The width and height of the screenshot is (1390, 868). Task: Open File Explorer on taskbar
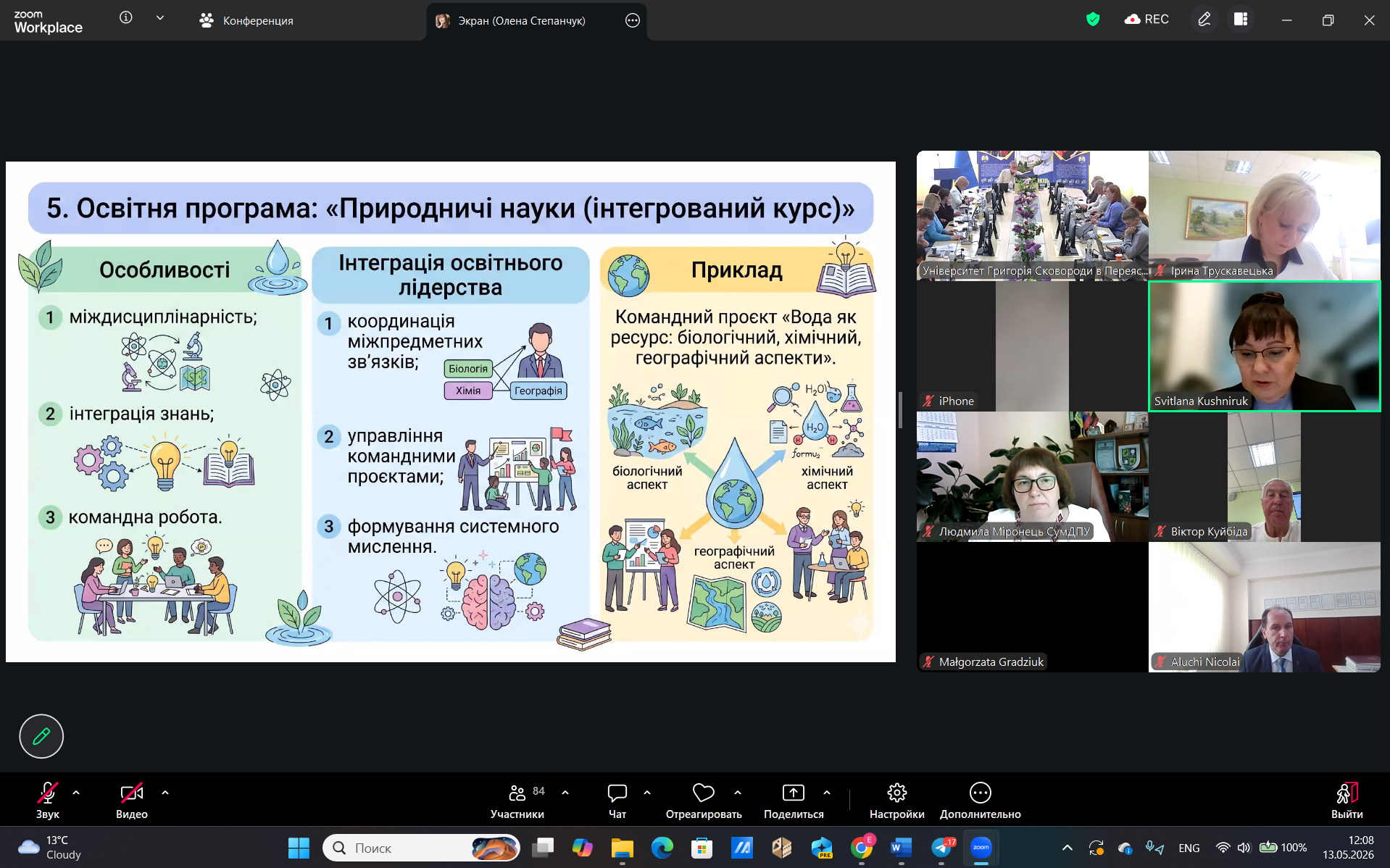point(622,848)
